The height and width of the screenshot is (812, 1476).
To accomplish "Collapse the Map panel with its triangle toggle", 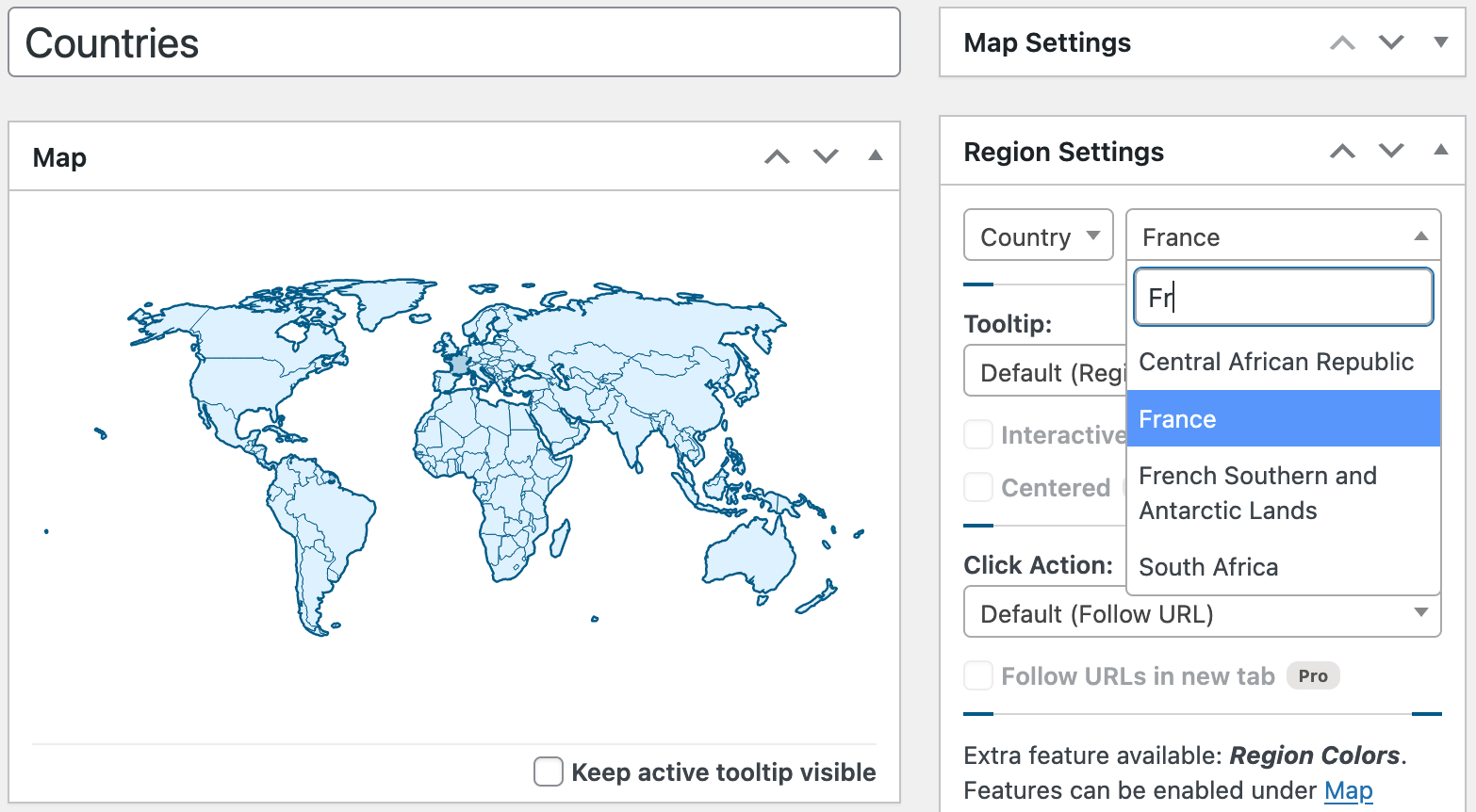I will [875, 156].
